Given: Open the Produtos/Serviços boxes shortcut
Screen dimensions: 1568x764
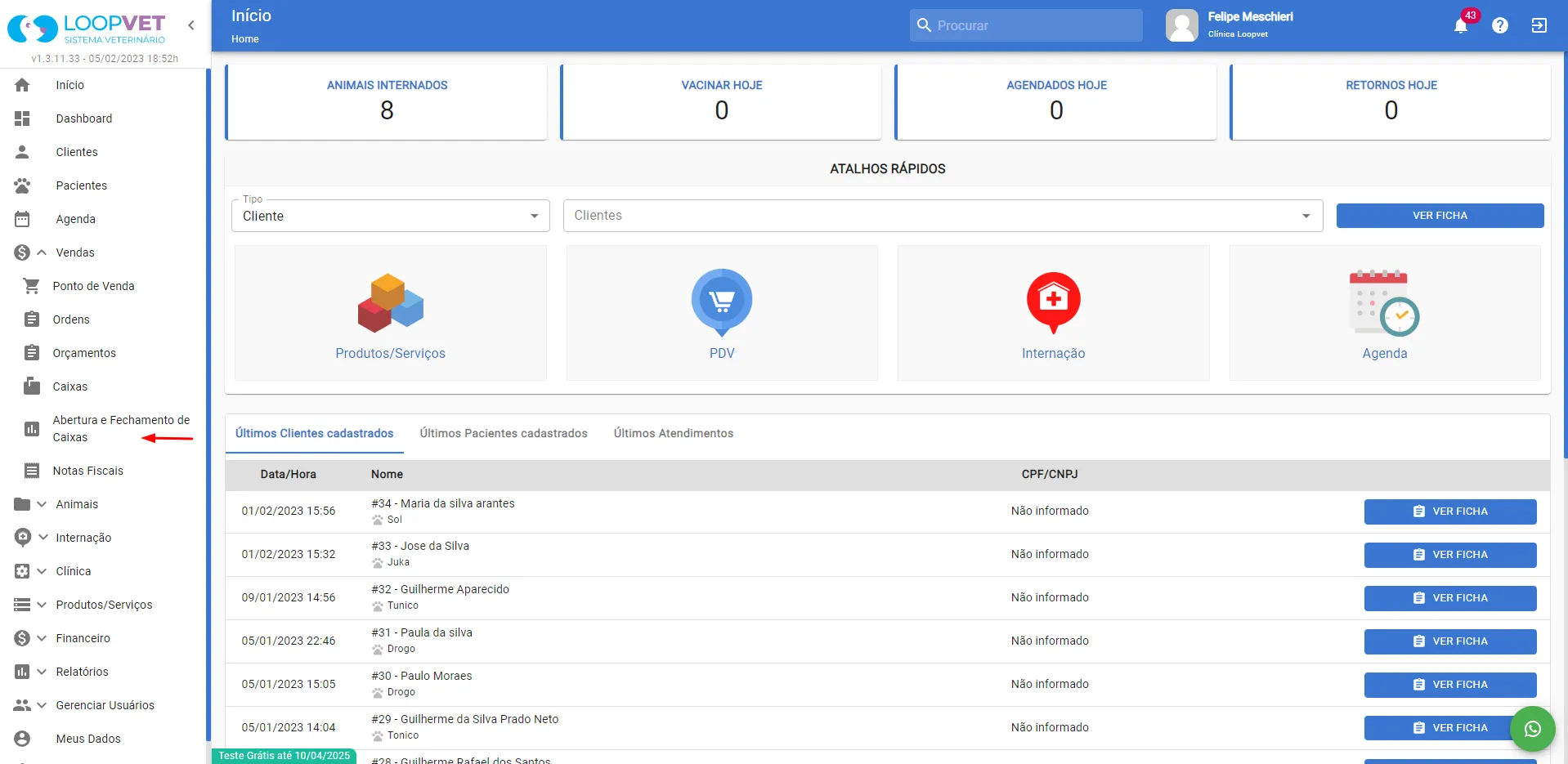Looking at the screenshot, I should tap(391, 313).
